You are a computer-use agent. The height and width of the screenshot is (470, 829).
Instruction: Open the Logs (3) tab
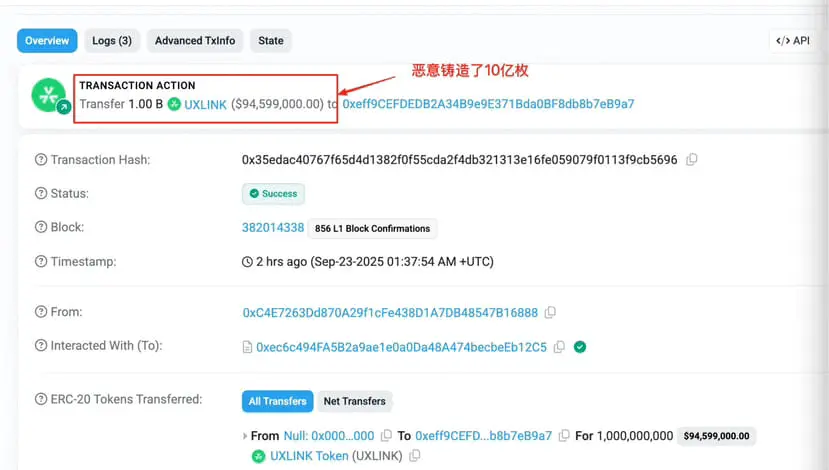pos(112,41)
